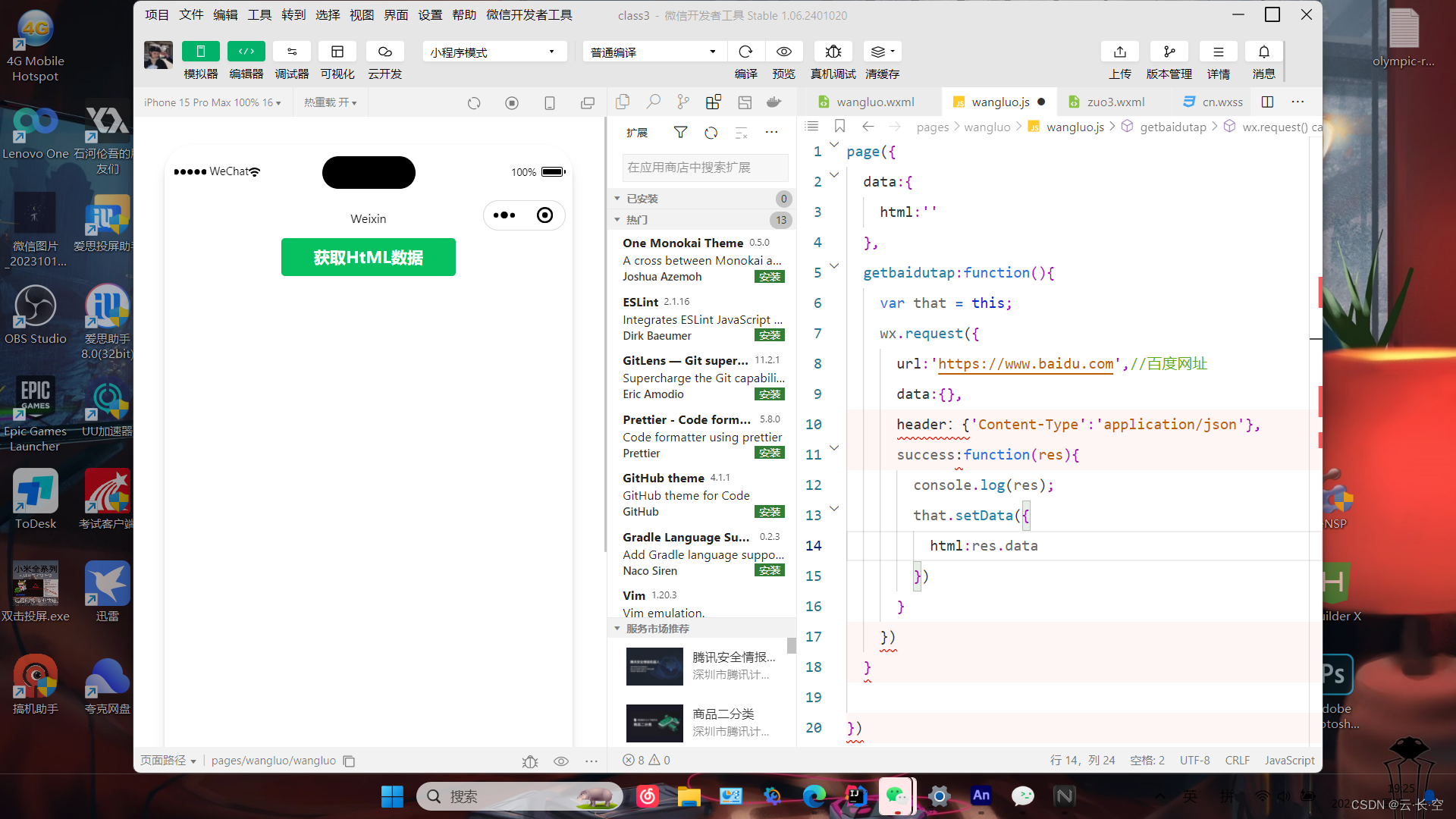Open version management icon
Viewport: 1456px width, 819px height.
(x=1169, y=52)
